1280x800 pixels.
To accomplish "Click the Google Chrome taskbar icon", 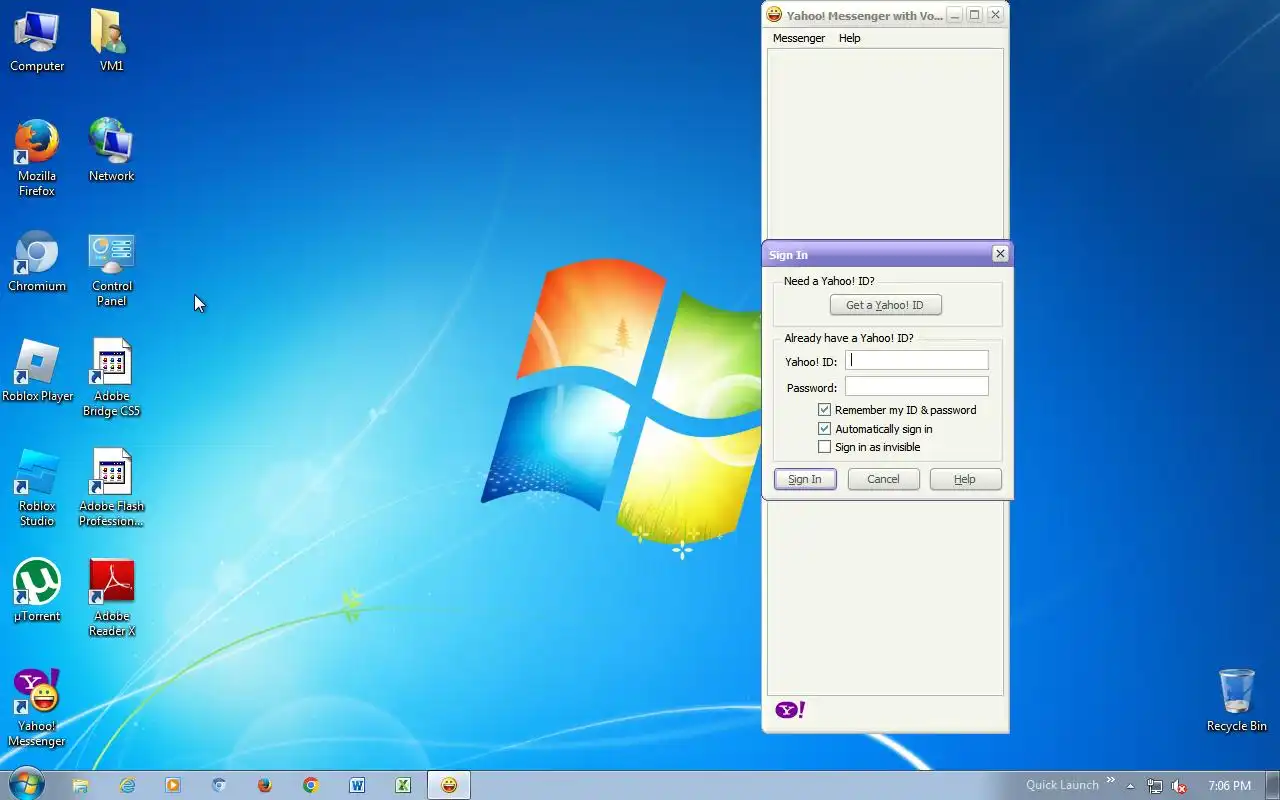I will (311, 785).
